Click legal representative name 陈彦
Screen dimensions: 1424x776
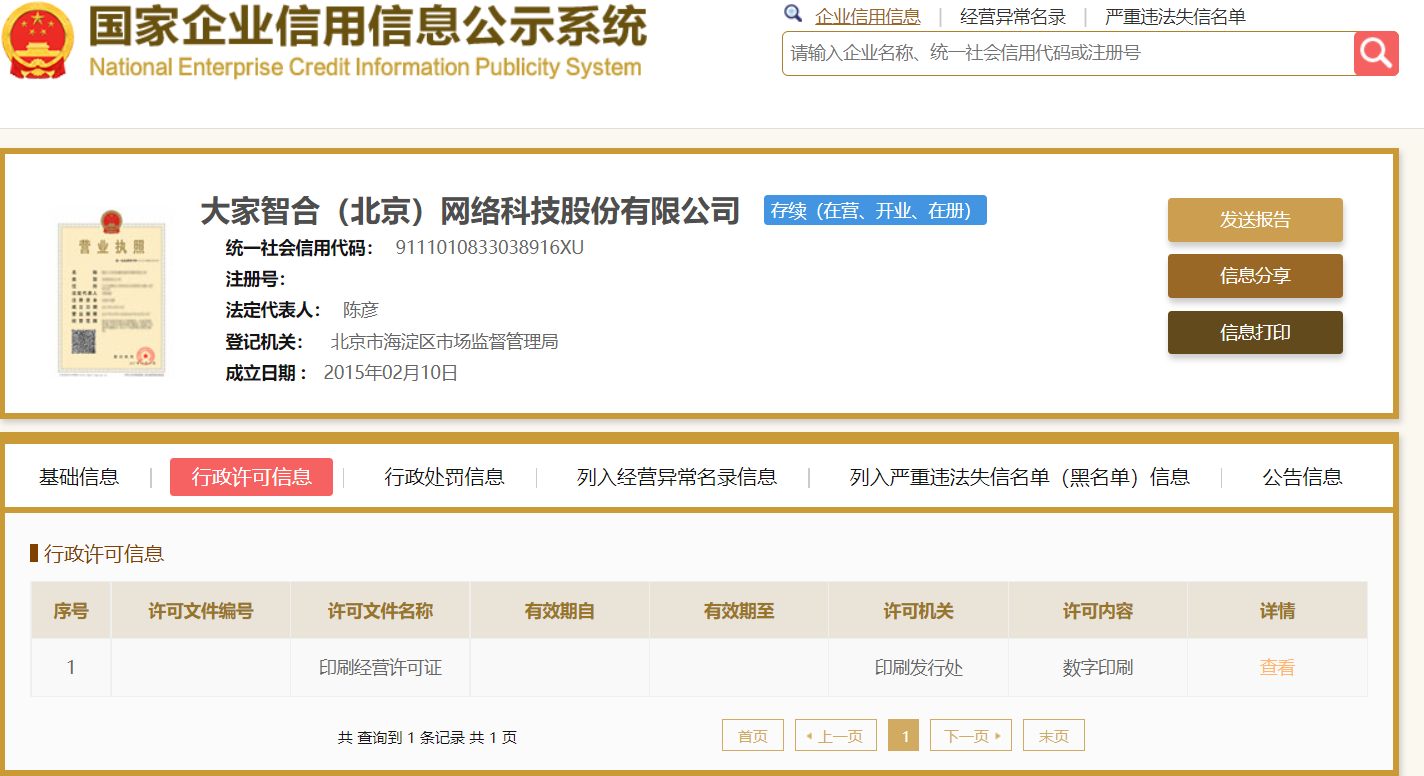pos(360,310)
